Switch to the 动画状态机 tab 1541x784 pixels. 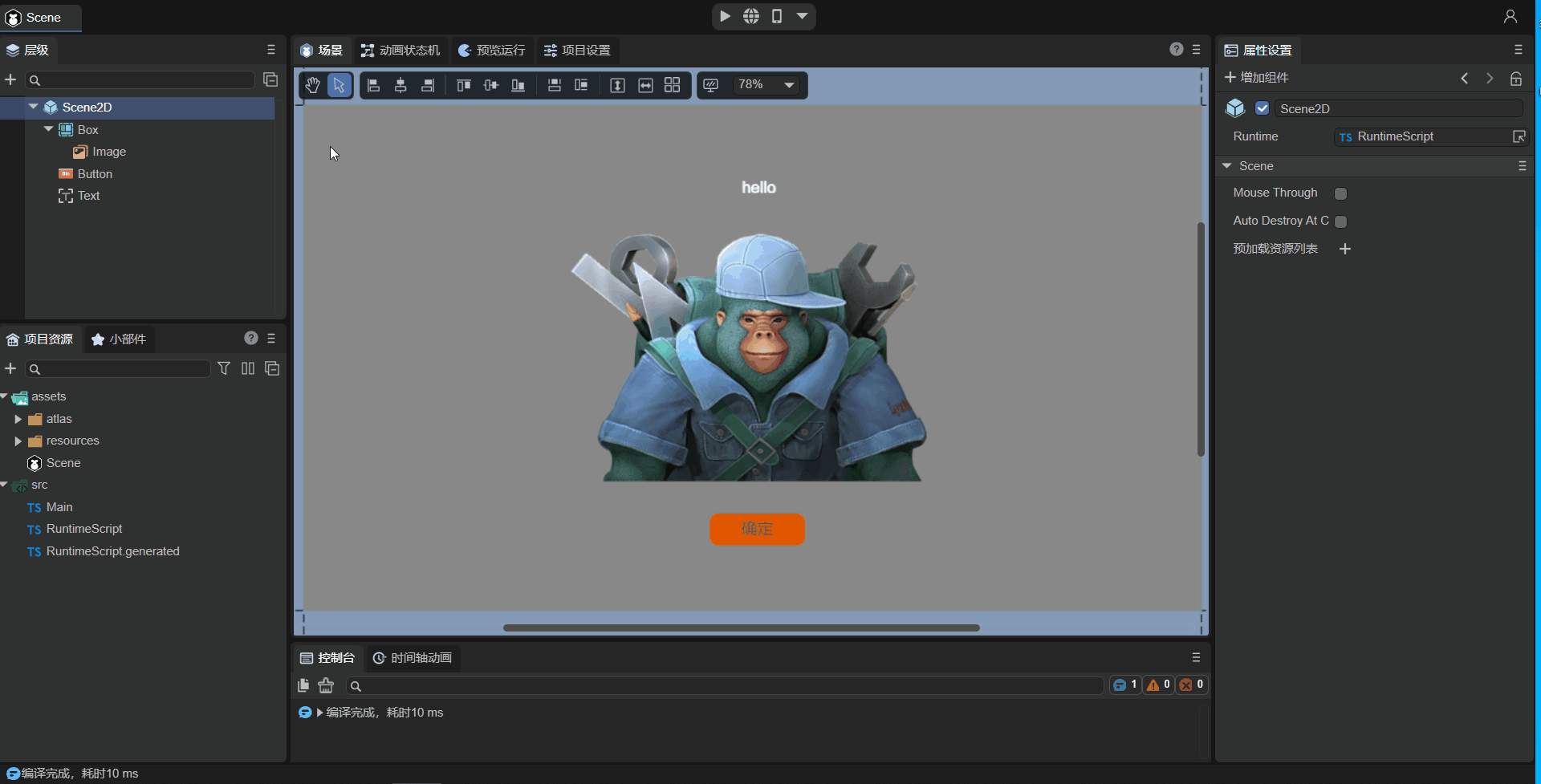point(400,51)
